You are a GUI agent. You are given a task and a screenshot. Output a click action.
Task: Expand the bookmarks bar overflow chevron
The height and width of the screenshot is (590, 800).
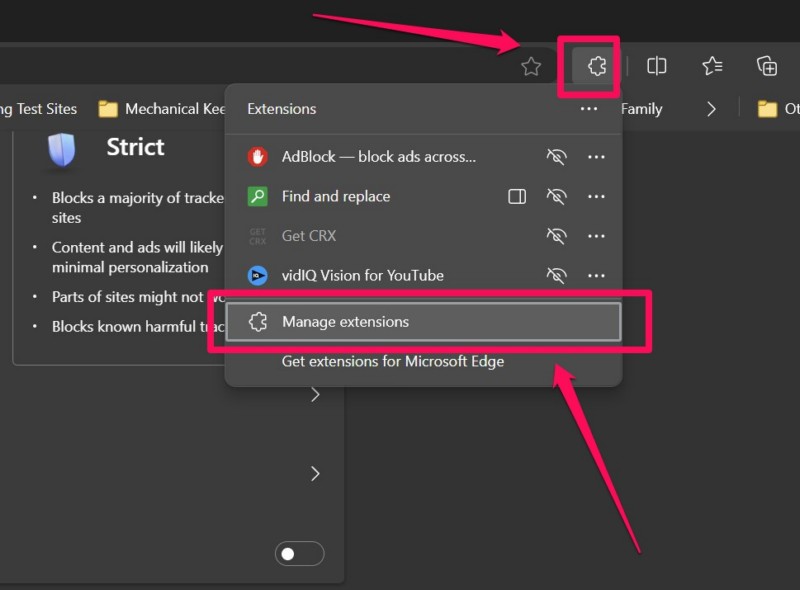pyautogui.click(x=713, y=109)
